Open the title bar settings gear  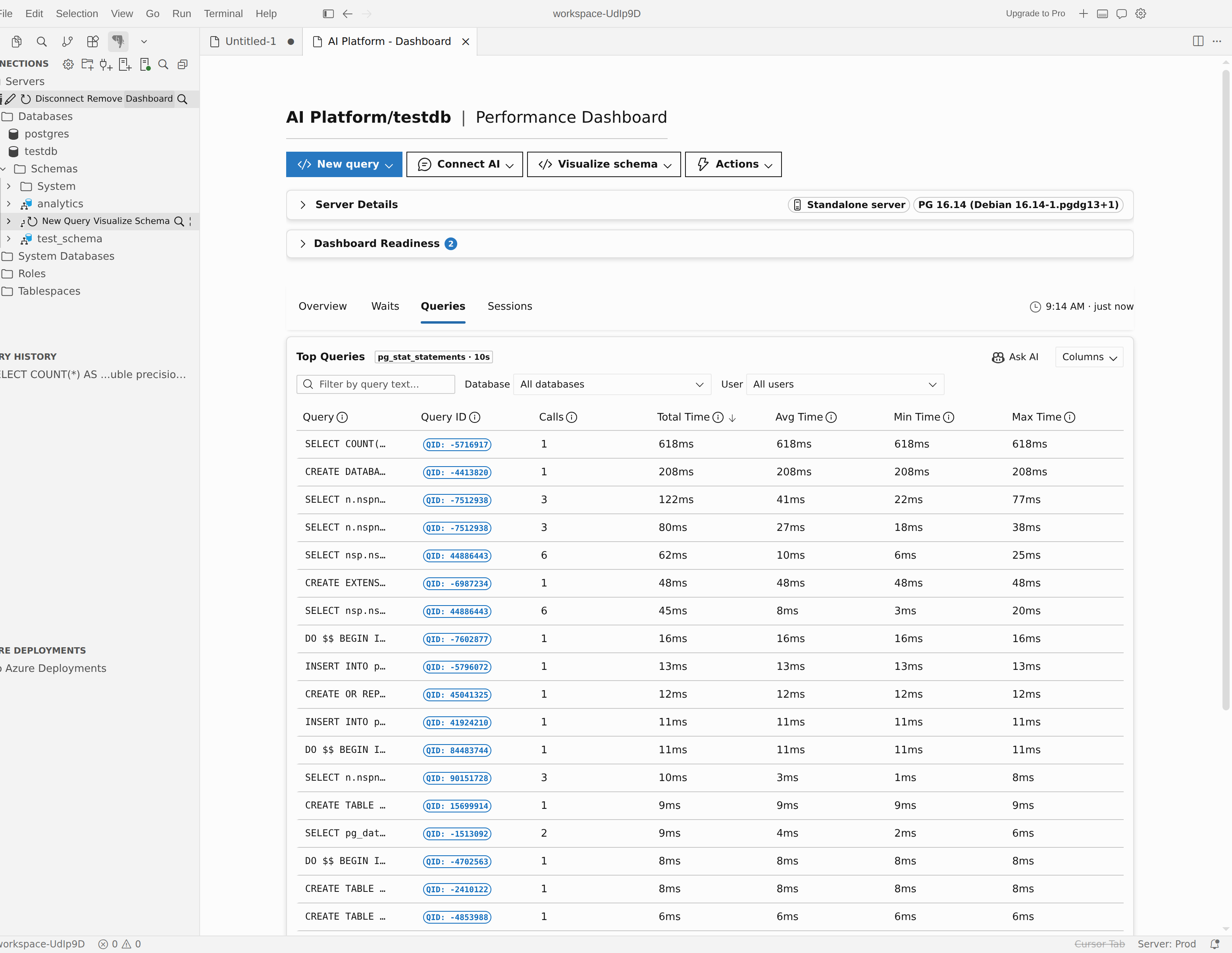tap(1141, 14)
